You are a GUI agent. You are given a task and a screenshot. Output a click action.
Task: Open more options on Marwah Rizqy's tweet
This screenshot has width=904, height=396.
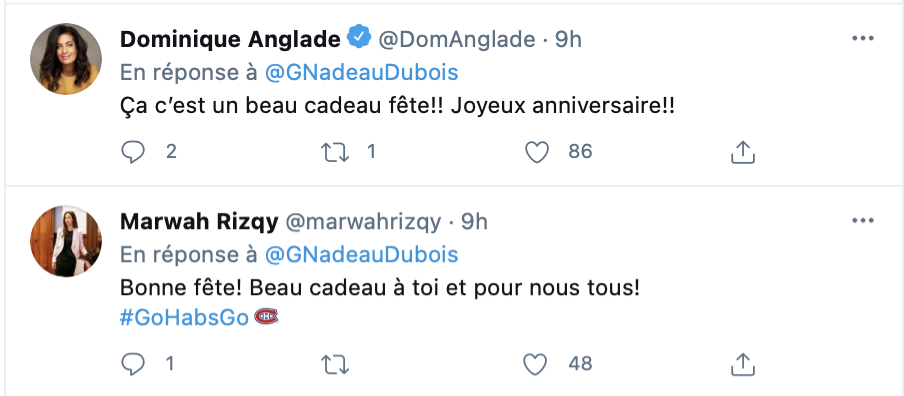pos(863,221)
